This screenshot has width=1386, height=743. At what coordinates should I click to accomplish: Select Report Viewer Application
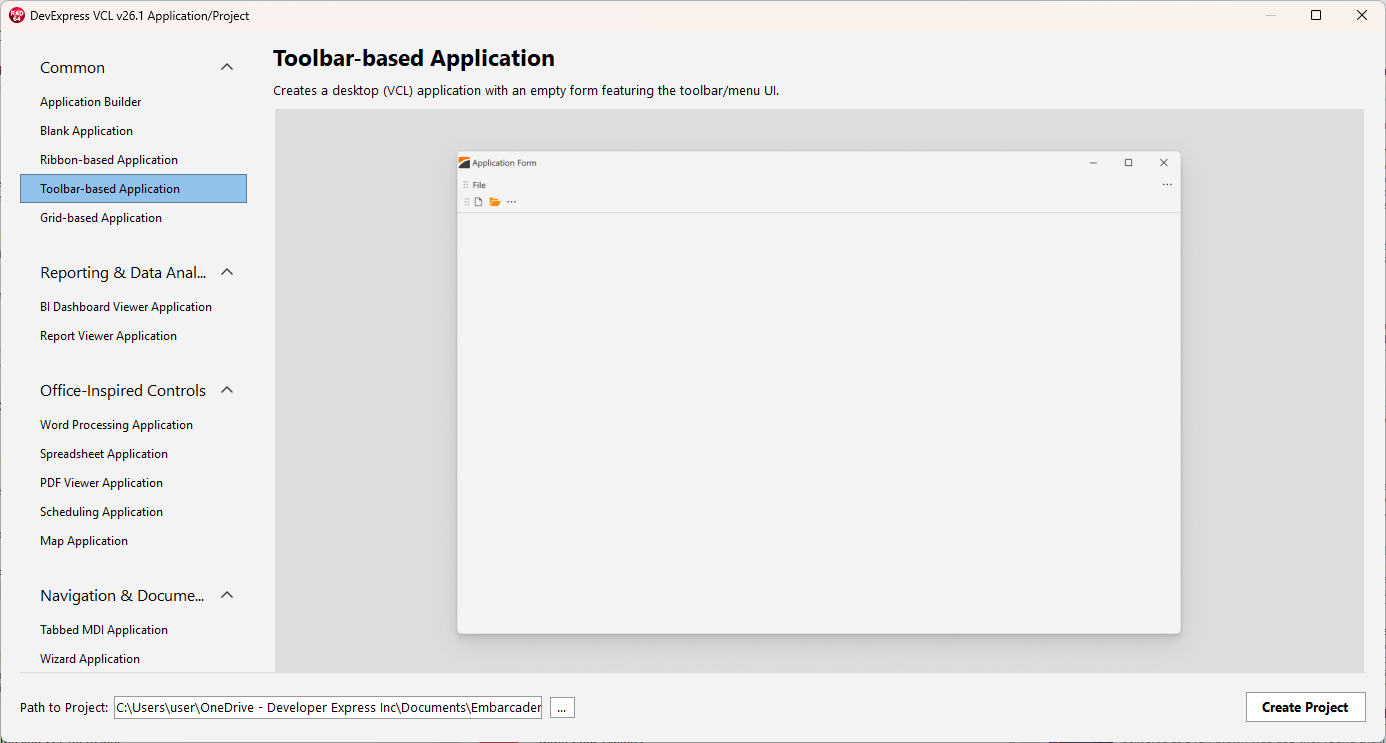pyautogui.click(x=133, y=336)
